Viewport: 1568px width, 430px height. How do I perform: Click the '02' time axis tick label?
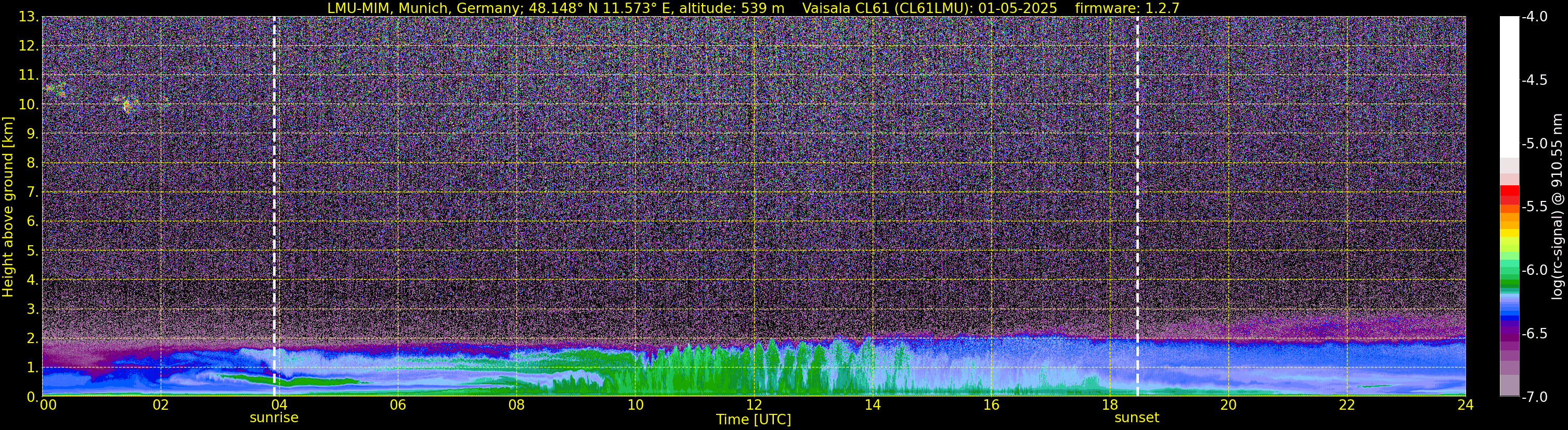click(x=160, y=404)
